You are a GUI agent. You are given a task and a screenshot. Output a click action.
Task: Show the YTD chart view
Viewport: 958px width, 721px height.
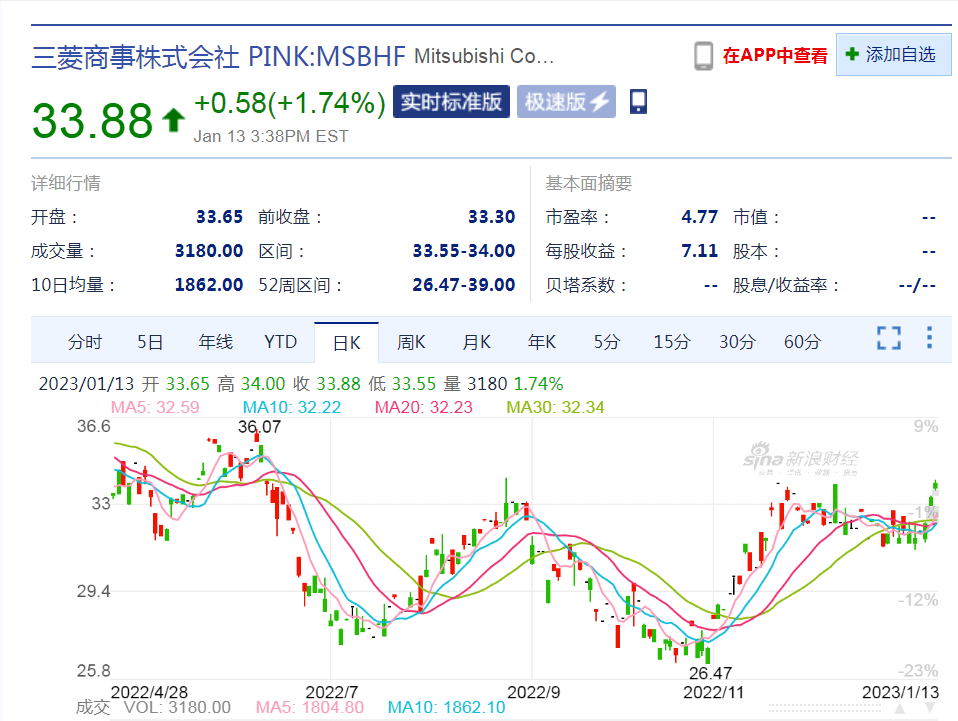pos(280,342)
